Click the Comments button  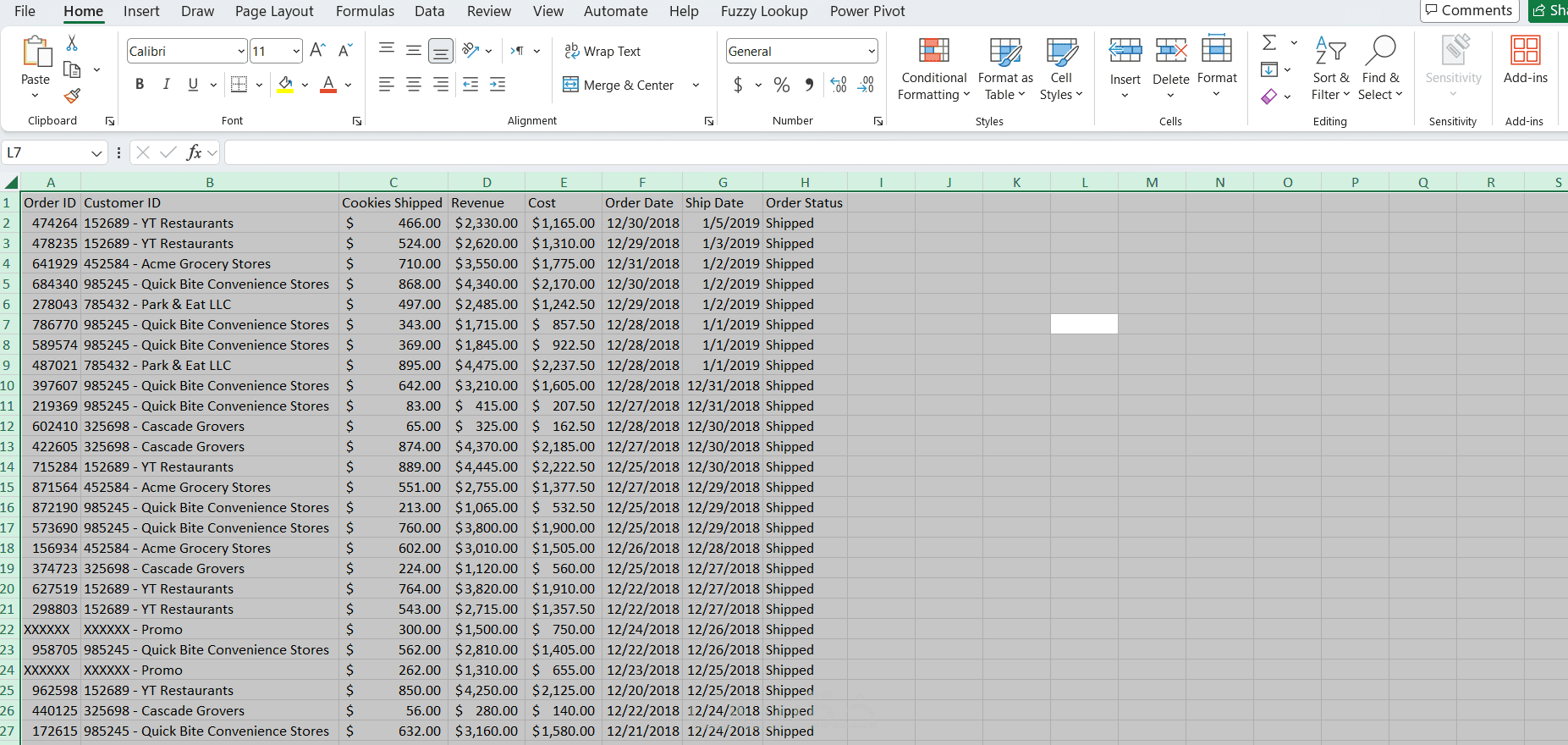[1469, 10]
